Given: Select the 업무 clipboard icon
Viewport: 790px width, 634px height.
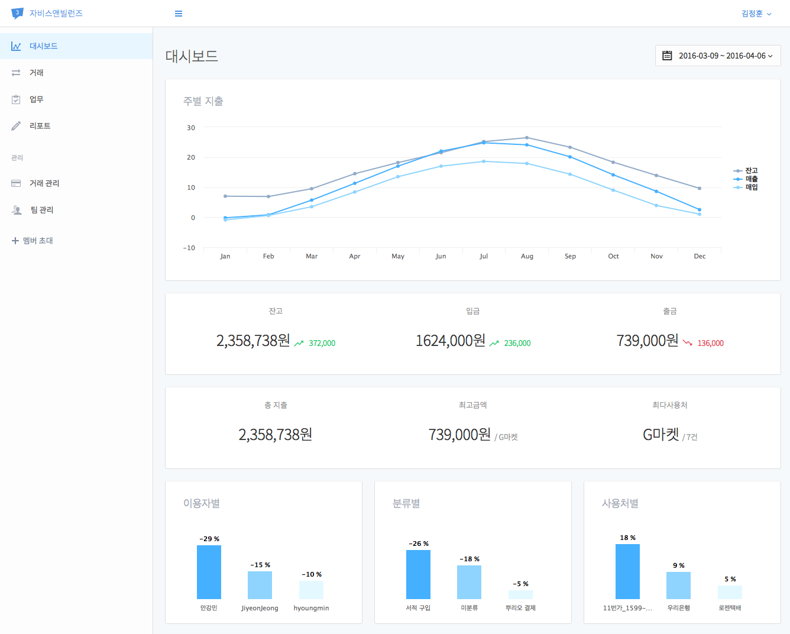Looking at the screenshot, I should 16,99.
